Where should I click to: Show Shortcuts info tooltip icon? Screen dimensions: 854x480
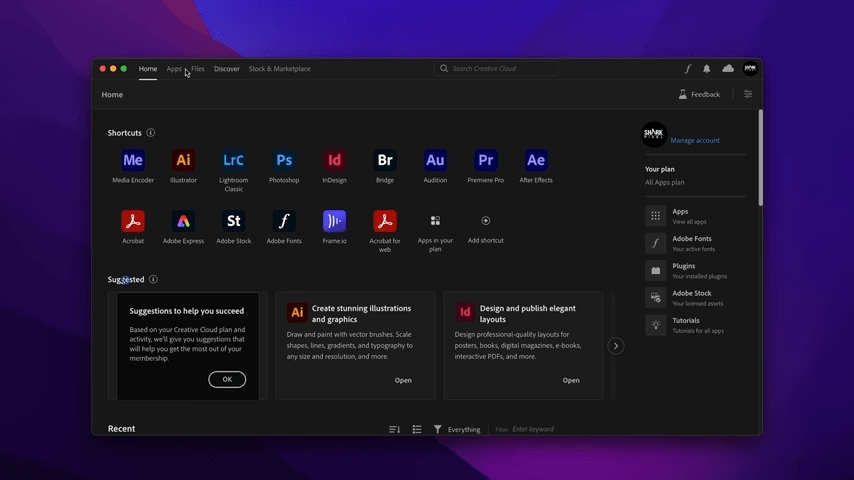tap(150, 132)
